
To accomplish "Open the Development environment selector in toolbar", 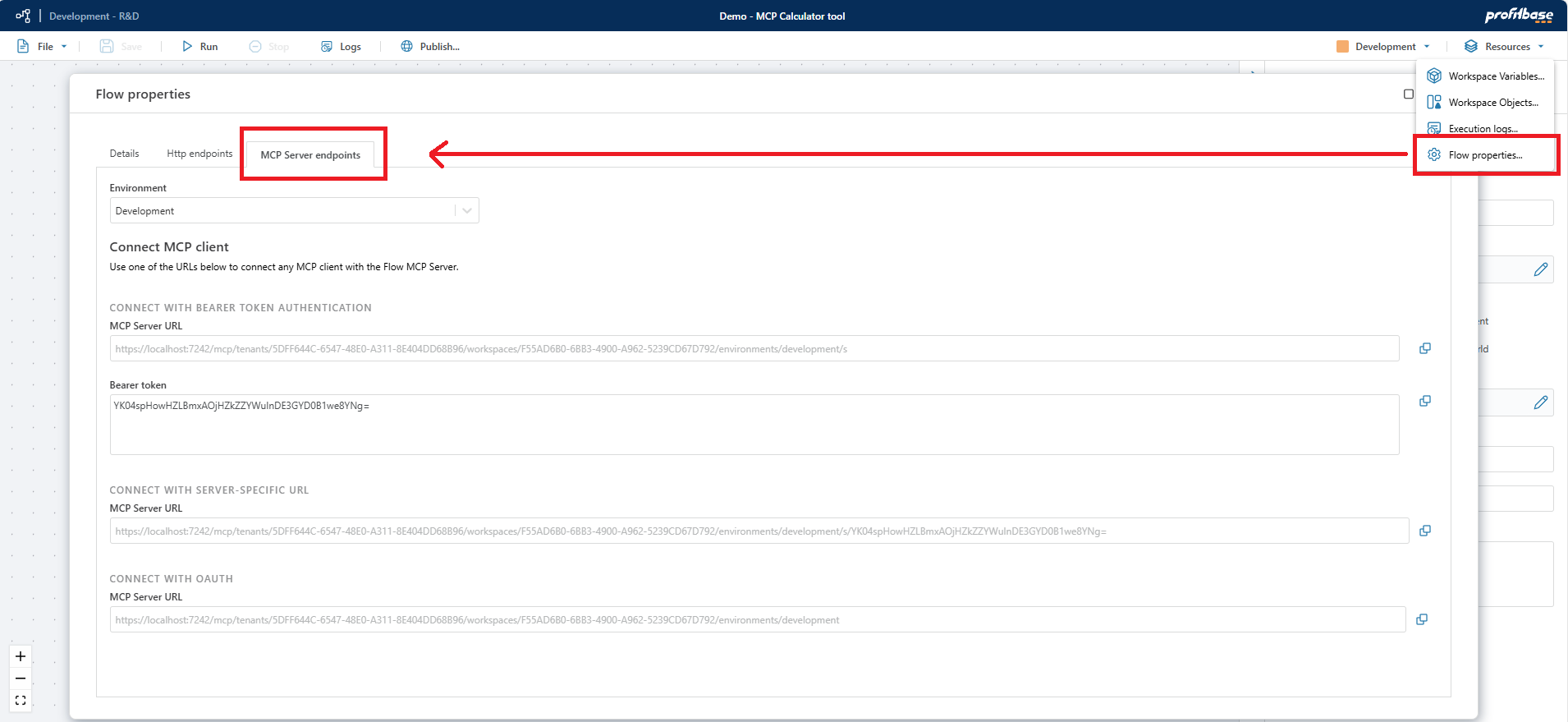I will (1384, 47).
